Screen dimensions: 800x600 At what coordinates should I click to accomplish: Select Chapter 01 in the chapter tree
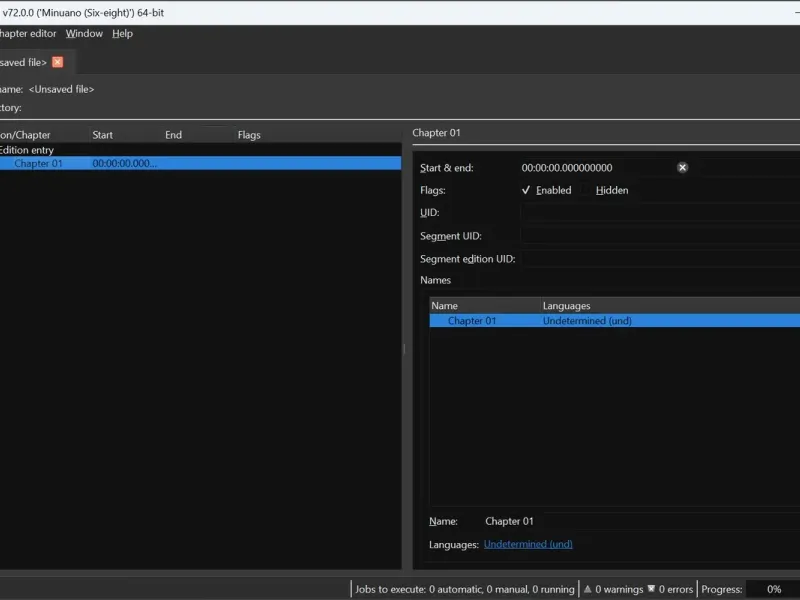click(38, 163)
